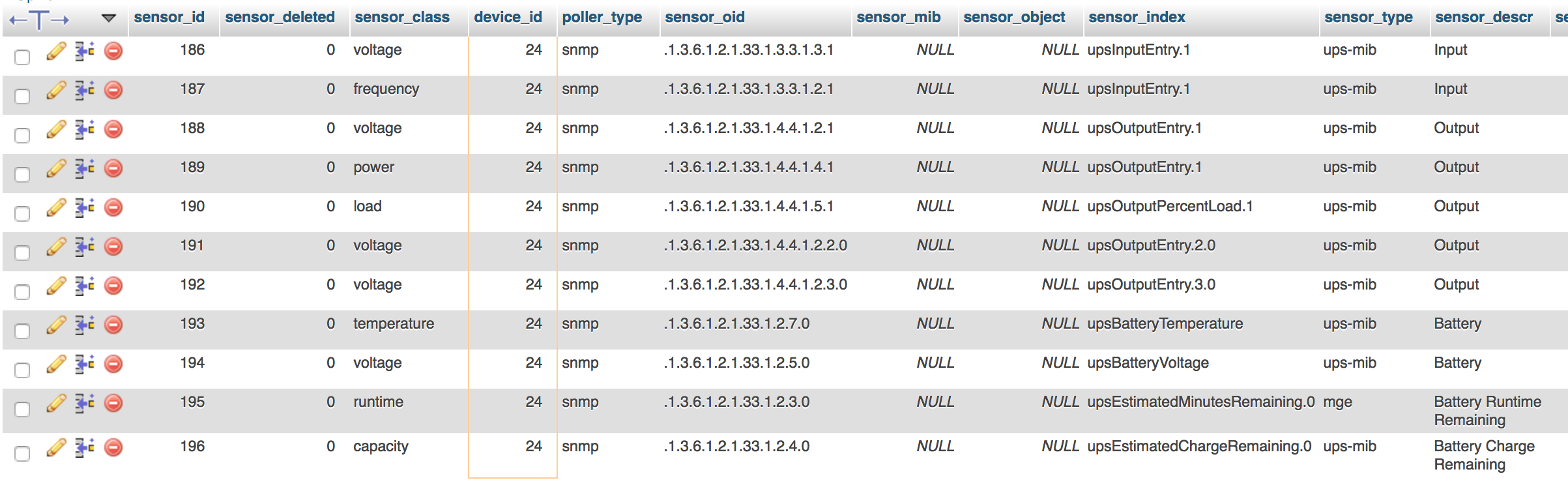Copy the row with sensor_id 194

pos(84,364)
